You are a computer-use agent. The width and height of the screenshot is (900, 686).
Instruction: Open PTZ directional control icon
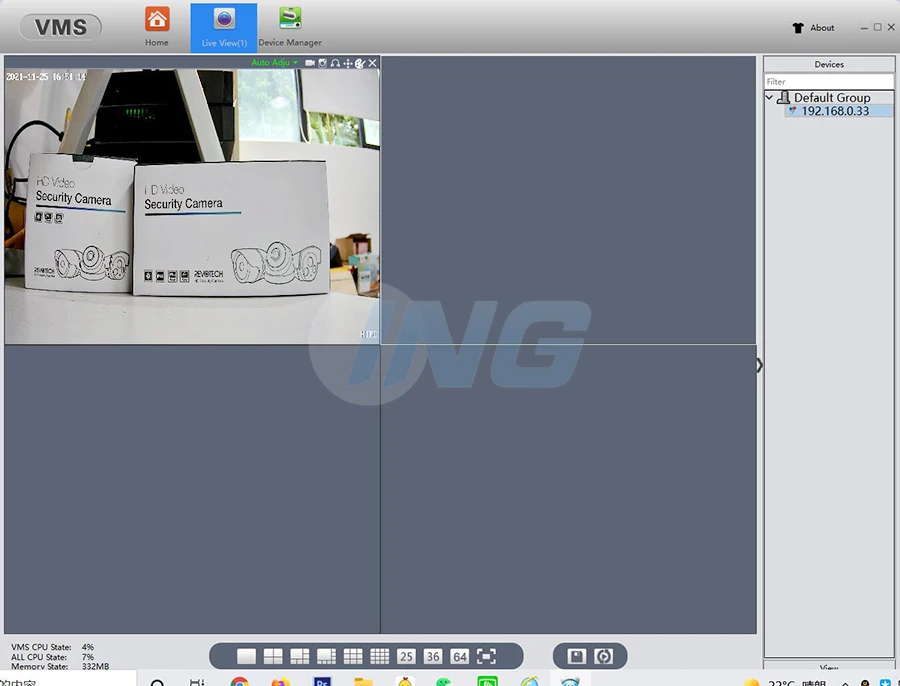(348, 63)
